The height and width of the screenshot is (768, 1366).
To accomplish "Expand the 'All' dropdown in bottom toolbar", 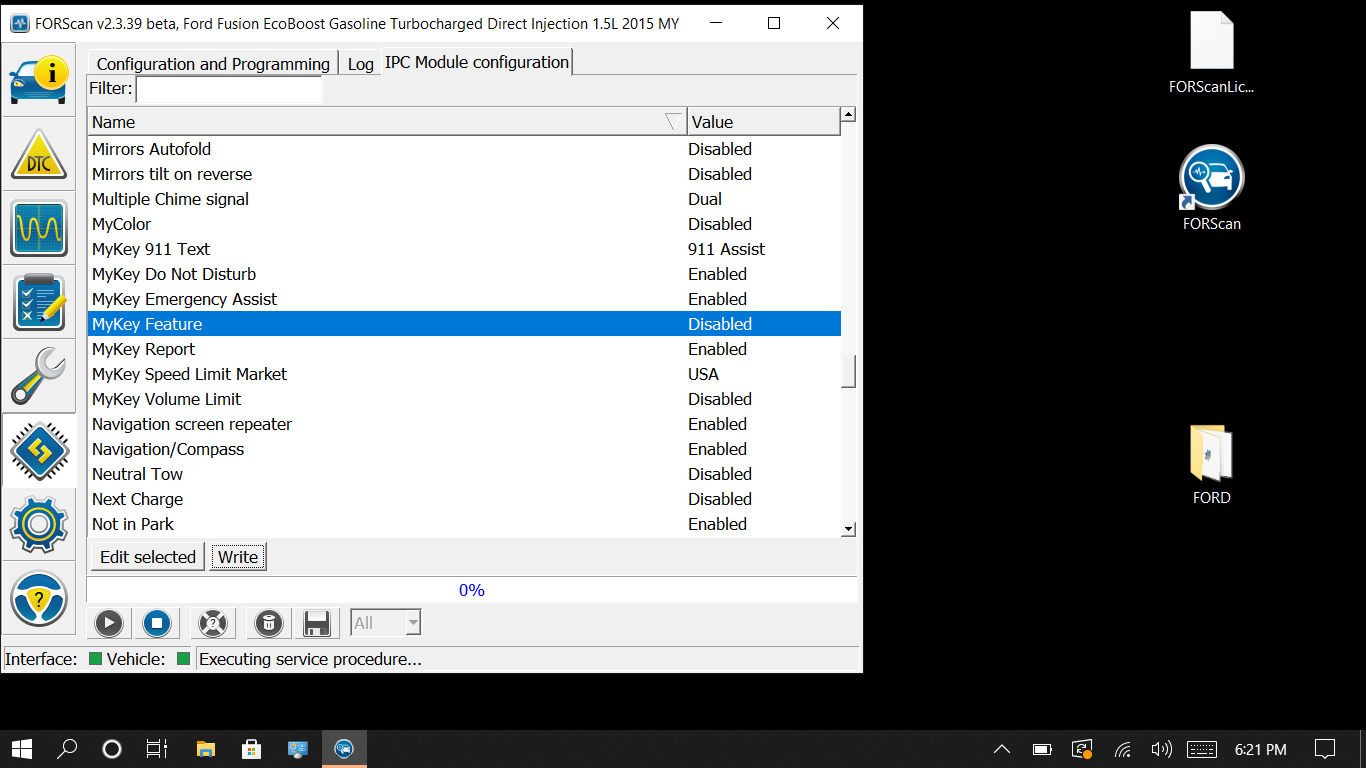I will [x=413, y=623].
